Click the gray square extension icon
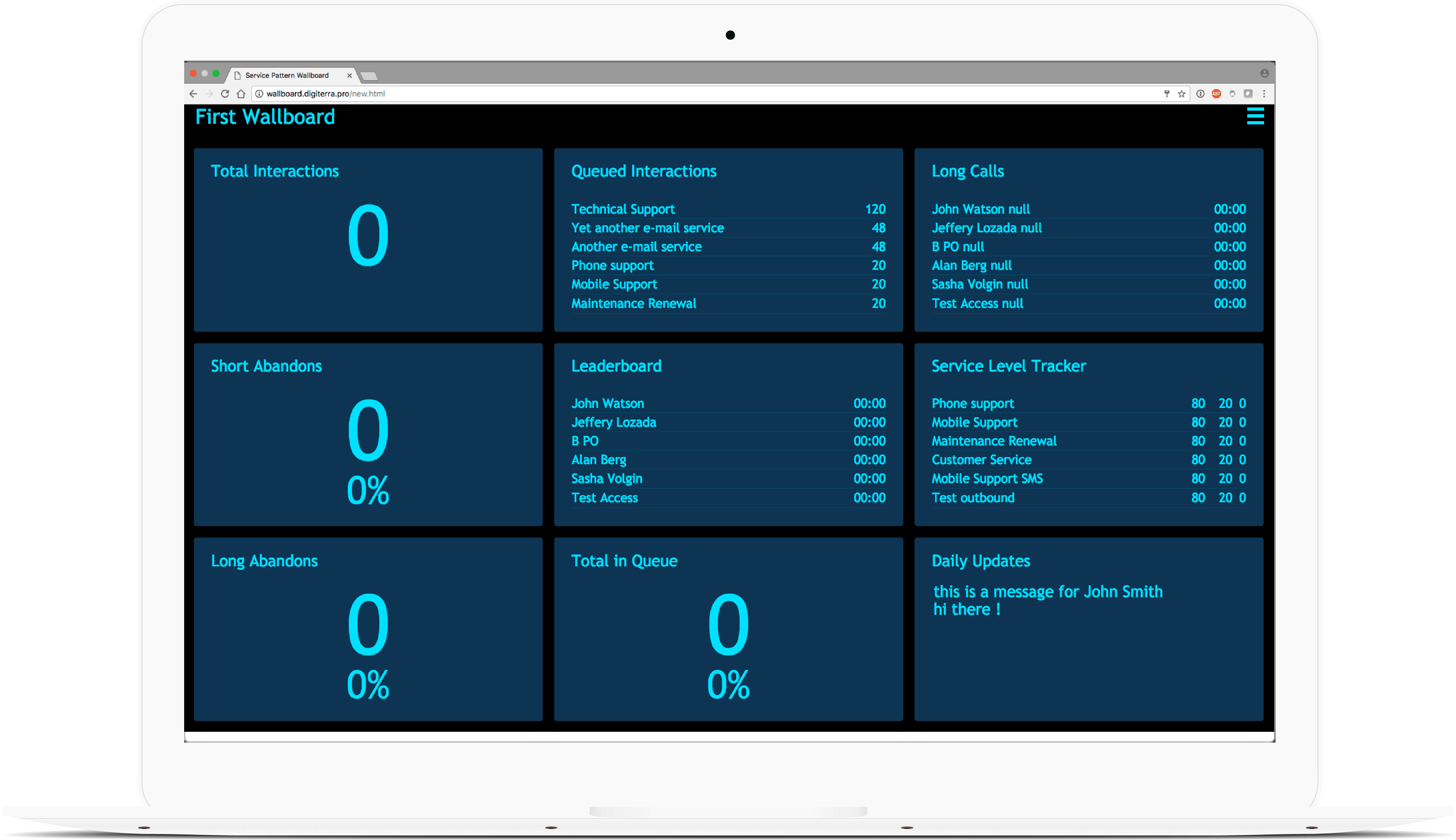 (1248, 94)
